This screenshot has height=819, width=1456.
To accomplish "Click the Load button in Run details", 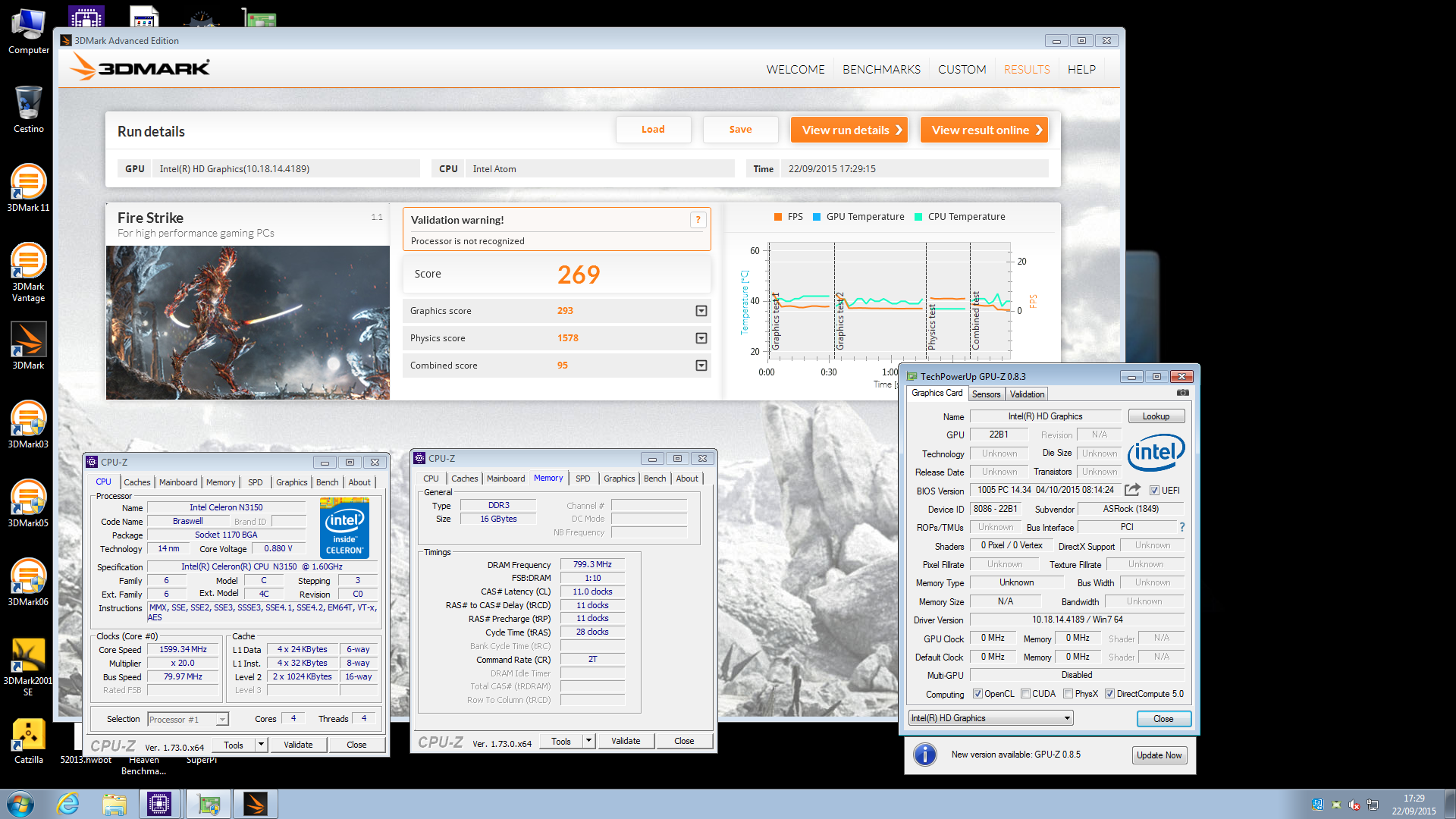I will click(x=653, y=130).
